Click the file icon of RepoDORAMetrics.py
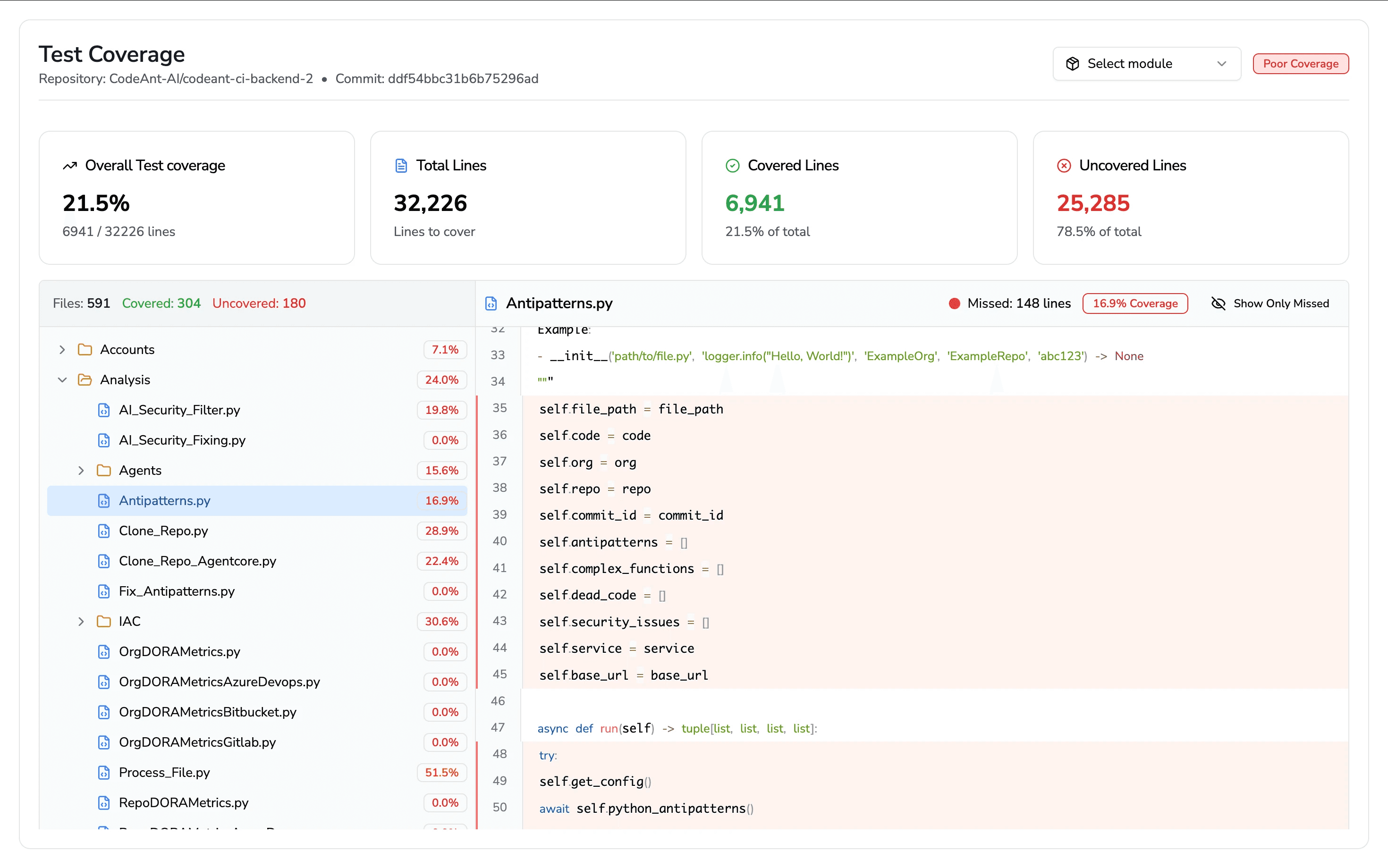Viewport: 1388px width, 868px height. (104, 802)
